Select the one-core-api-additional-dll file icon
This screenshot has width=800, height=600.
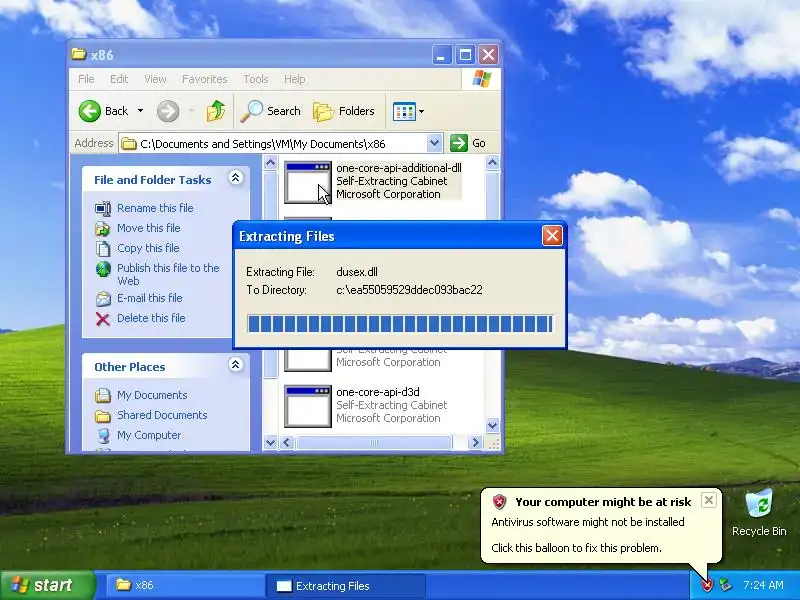tap(308, 182)
